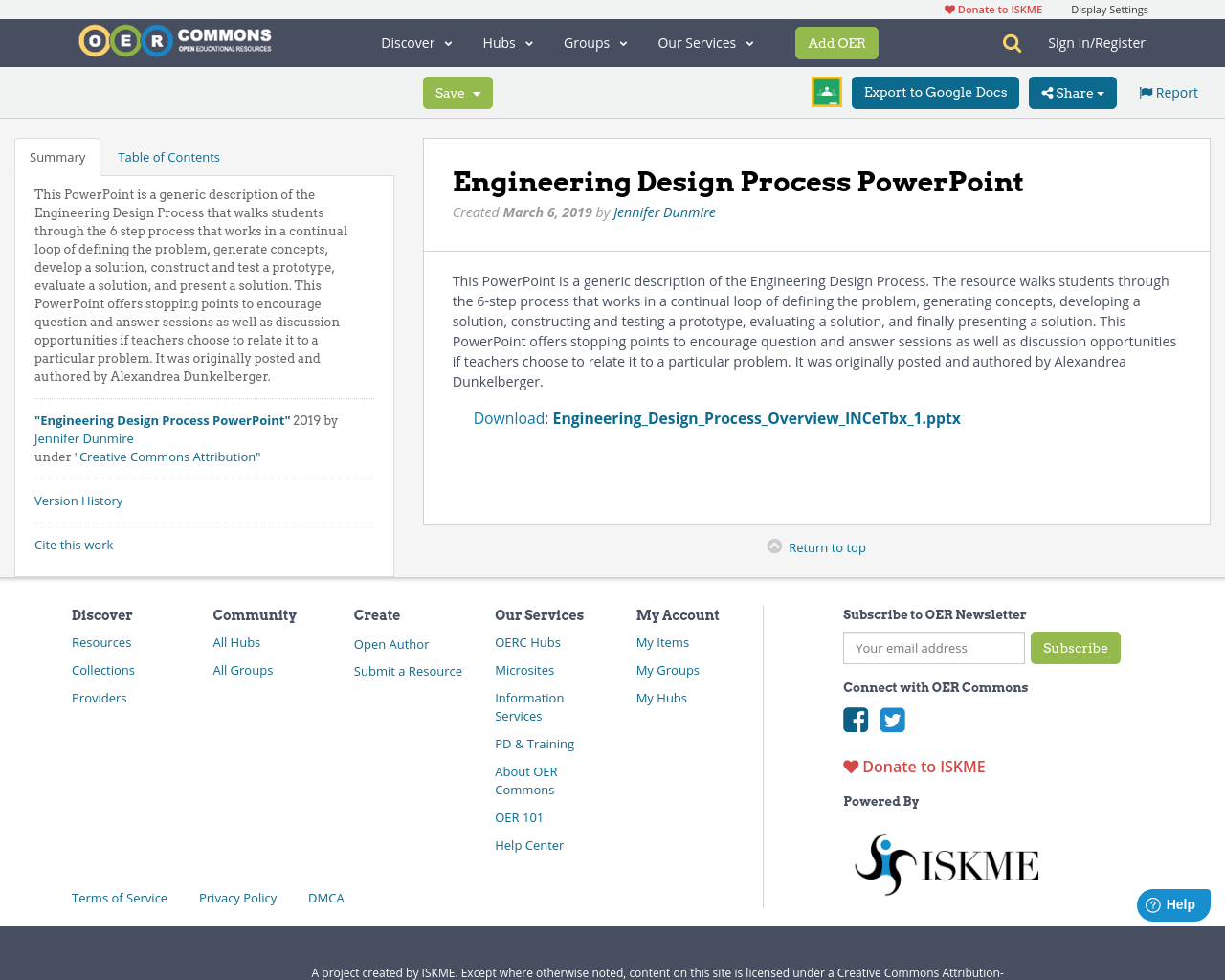Open the Help chat widget
This screenshot has width=1225, height=980.
1172,903
